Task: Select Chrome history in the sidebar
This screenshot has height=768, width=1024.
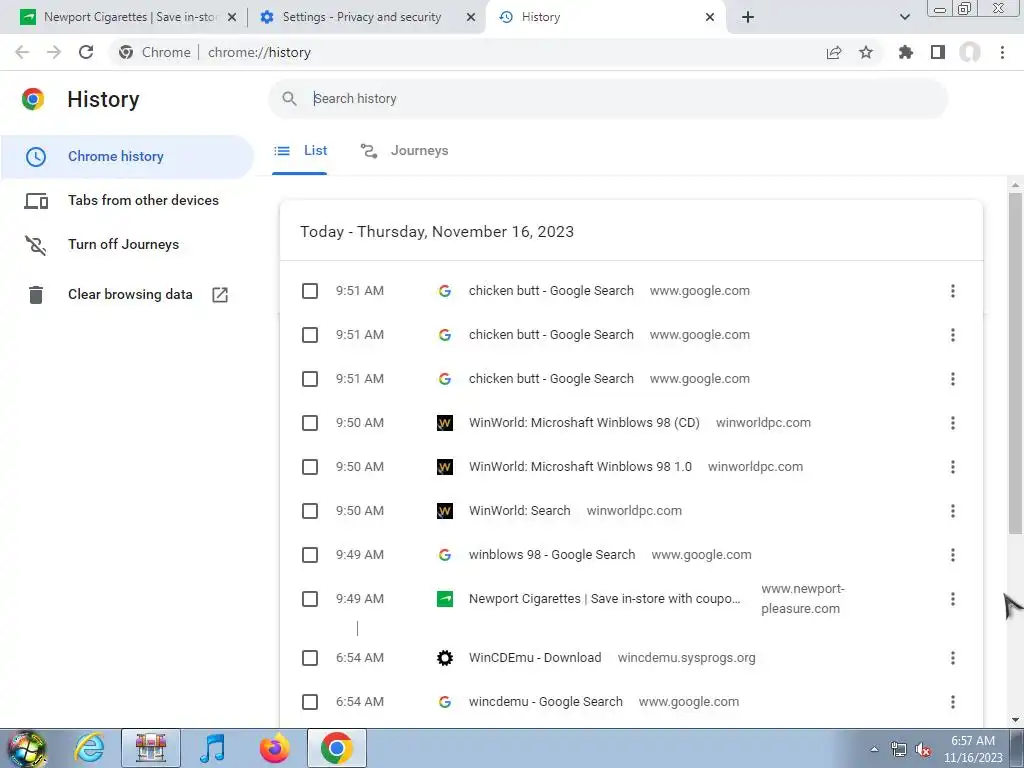Action: click(127, 157)
